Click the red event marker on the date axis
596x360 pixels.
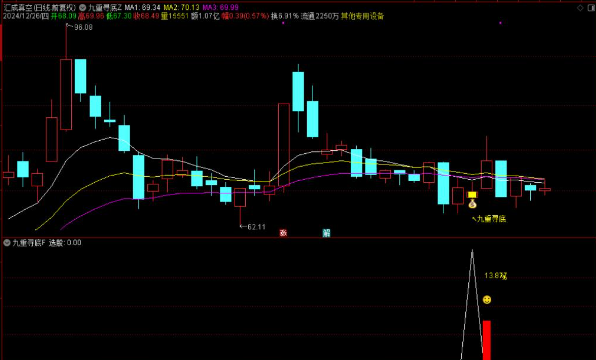point(283,233)
